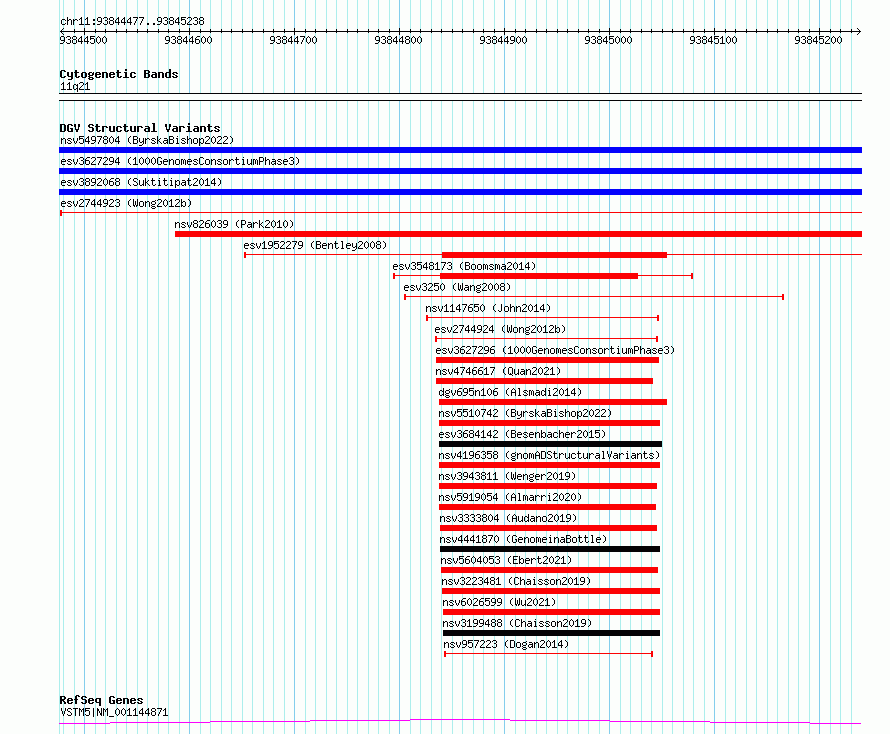Click ruler position 93845000

click(608, 40)
